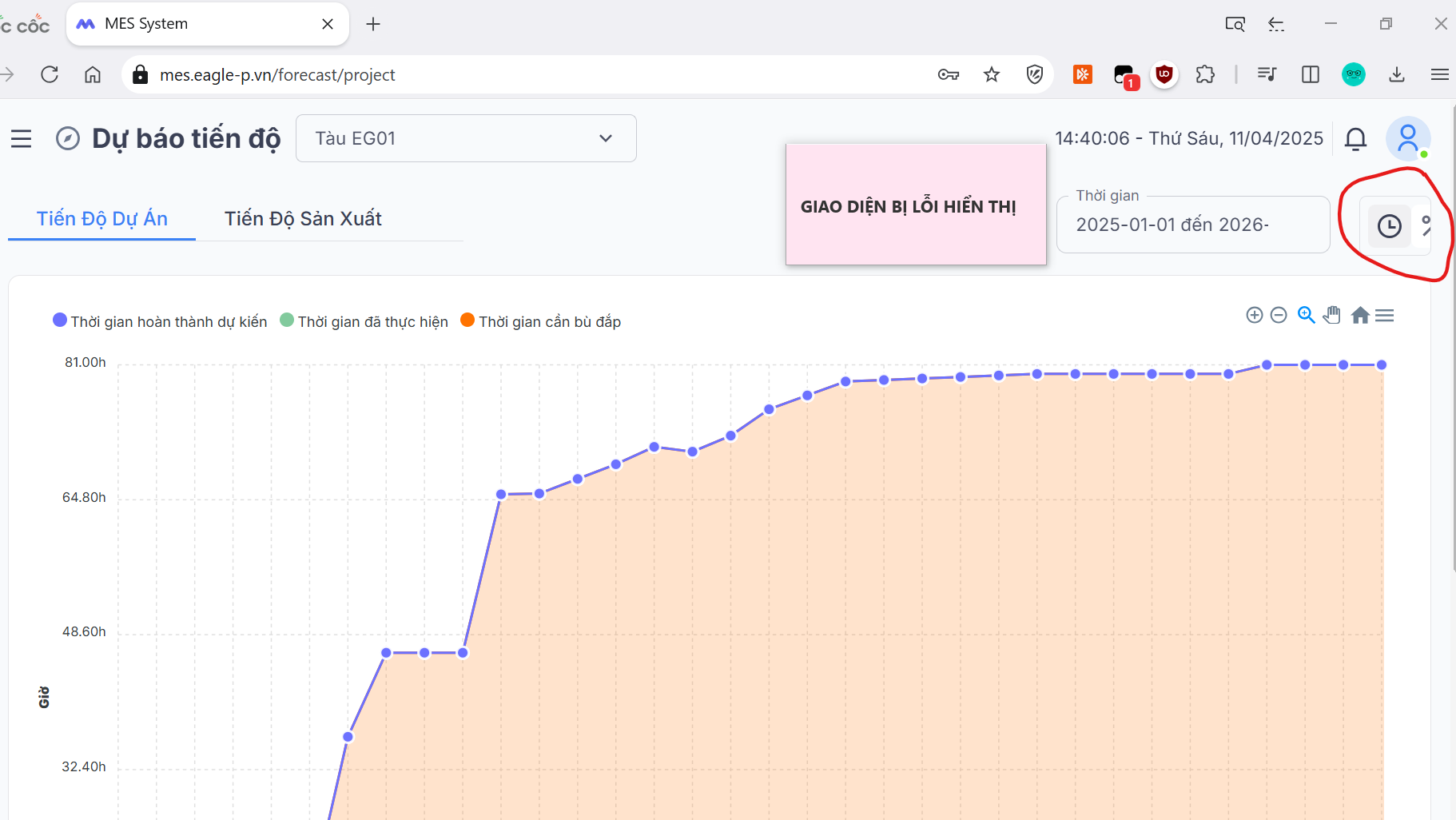Click the browser reload button

pos(50,74)
